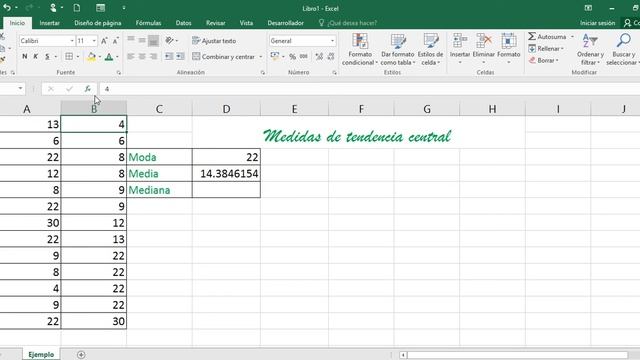Pick the yellow fill color button
The height and width of the screenshot is (360, 640).
point(91,57)
